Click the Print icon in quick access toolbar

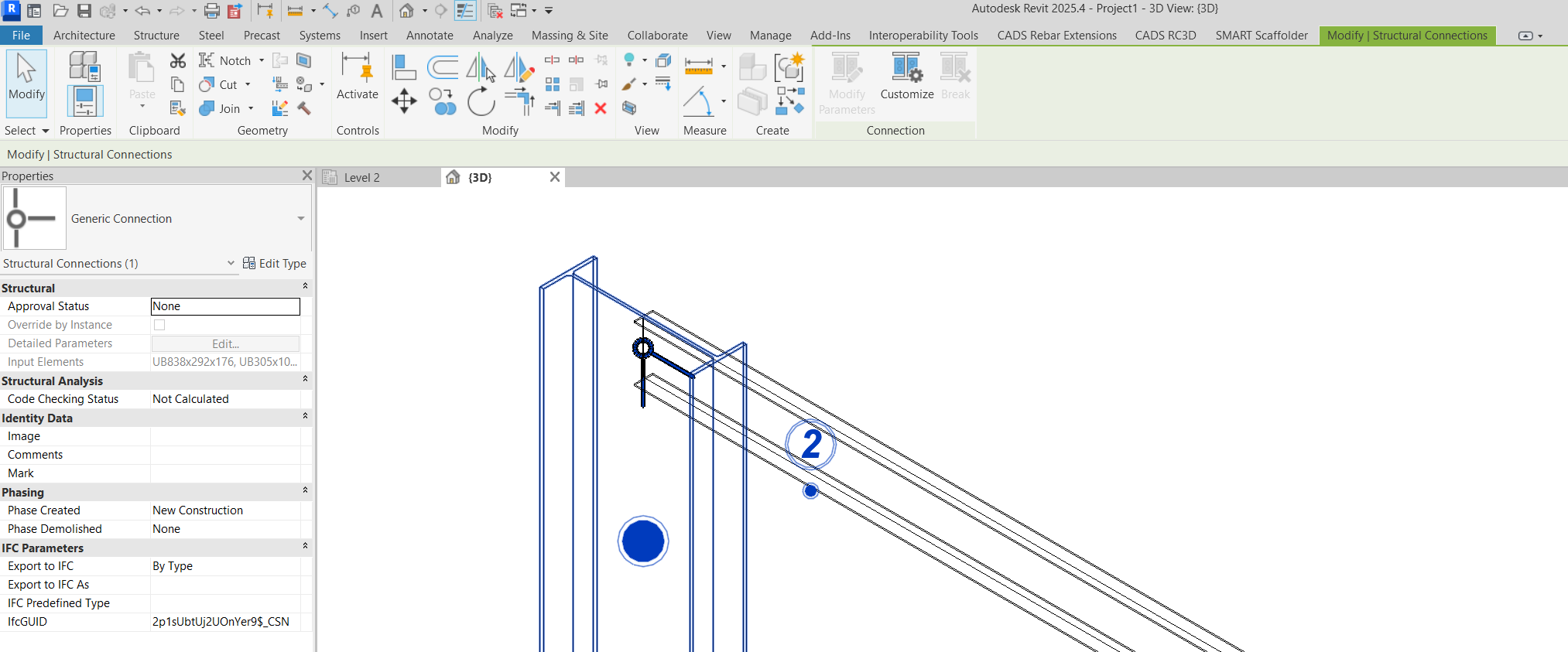(x=211, y=11)
